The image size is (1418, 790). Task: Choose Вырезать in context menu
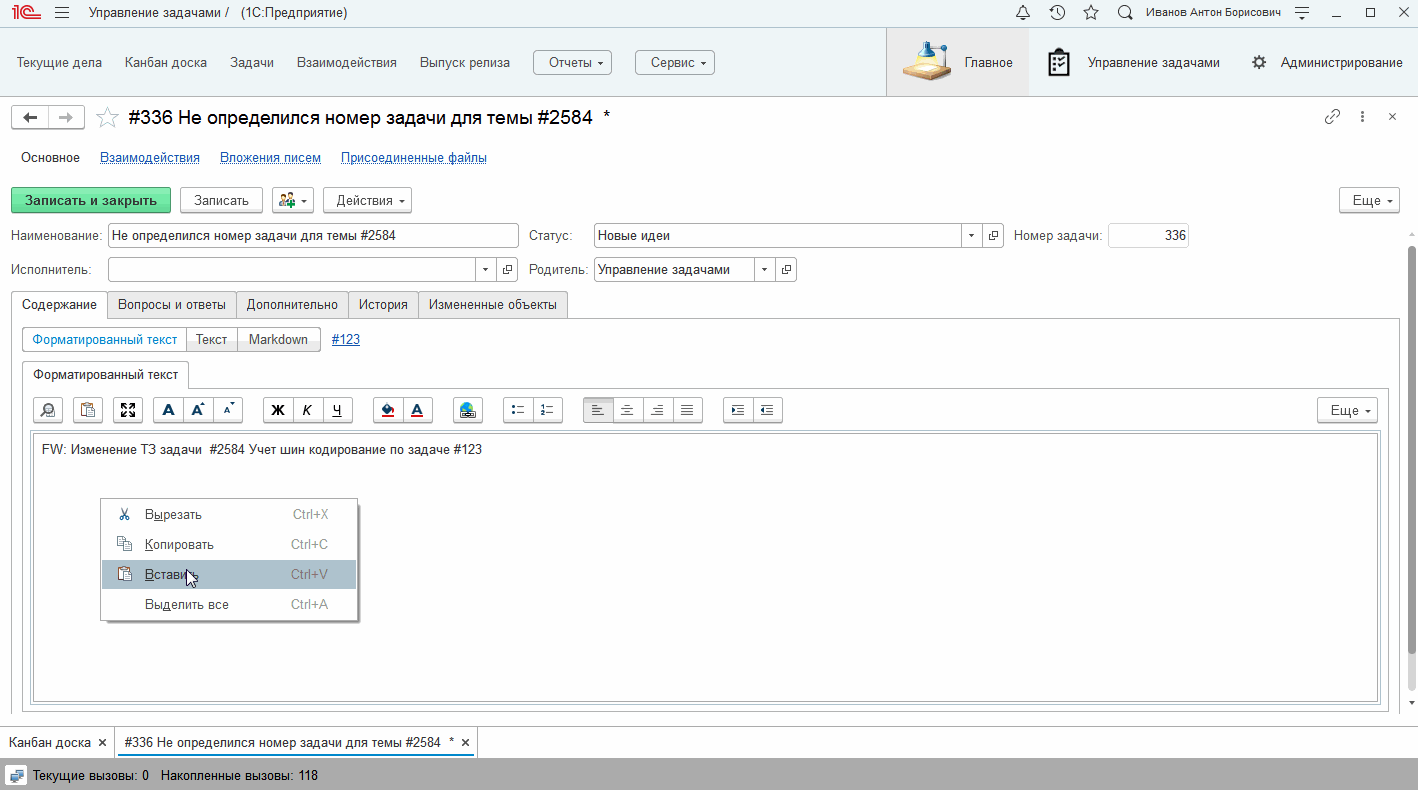[229, 514]
